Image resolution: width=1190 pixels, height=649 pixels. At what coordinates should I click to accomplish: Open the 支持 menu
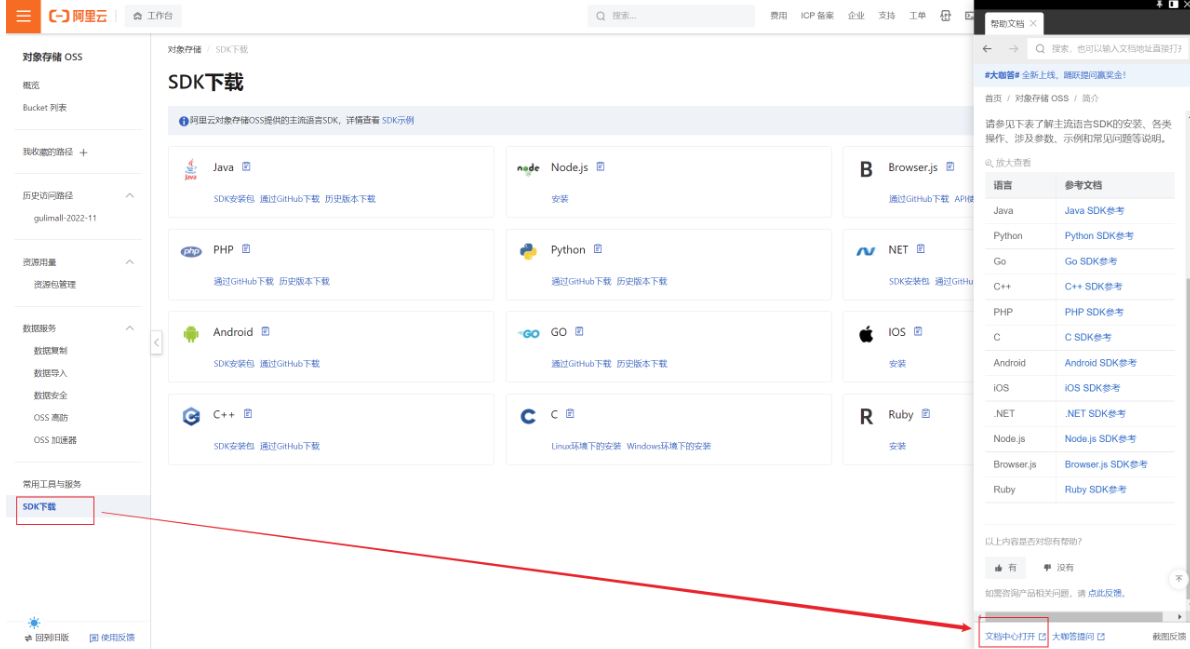(x=886, y=16)
